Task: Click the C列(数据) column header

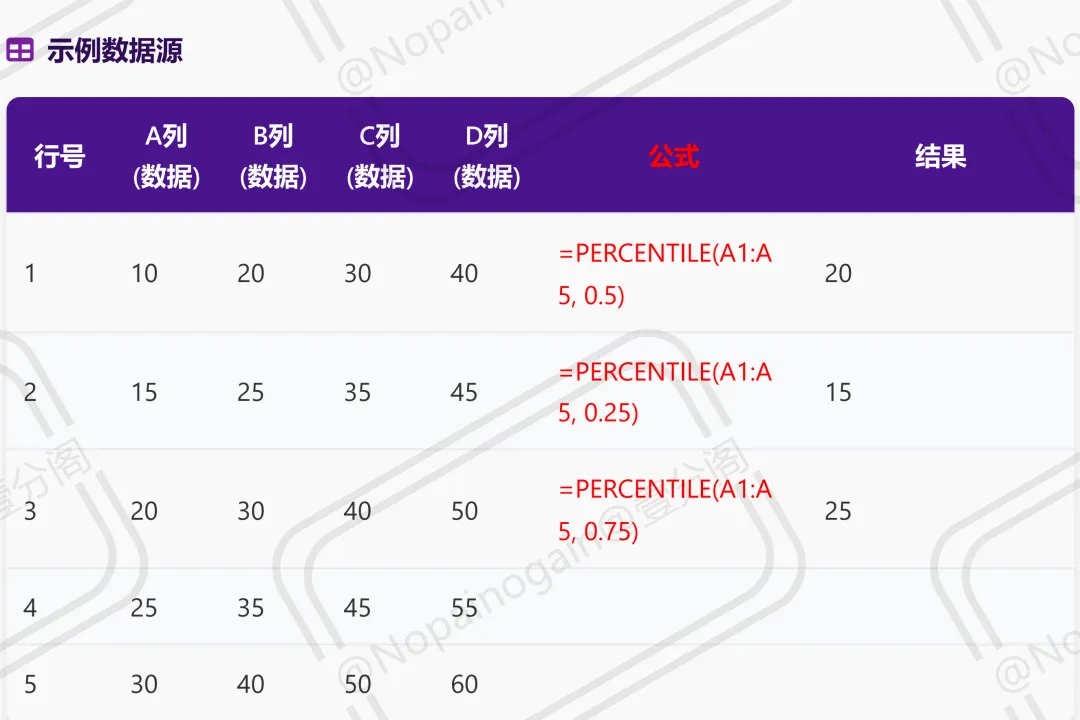Action: click(380, 156)
